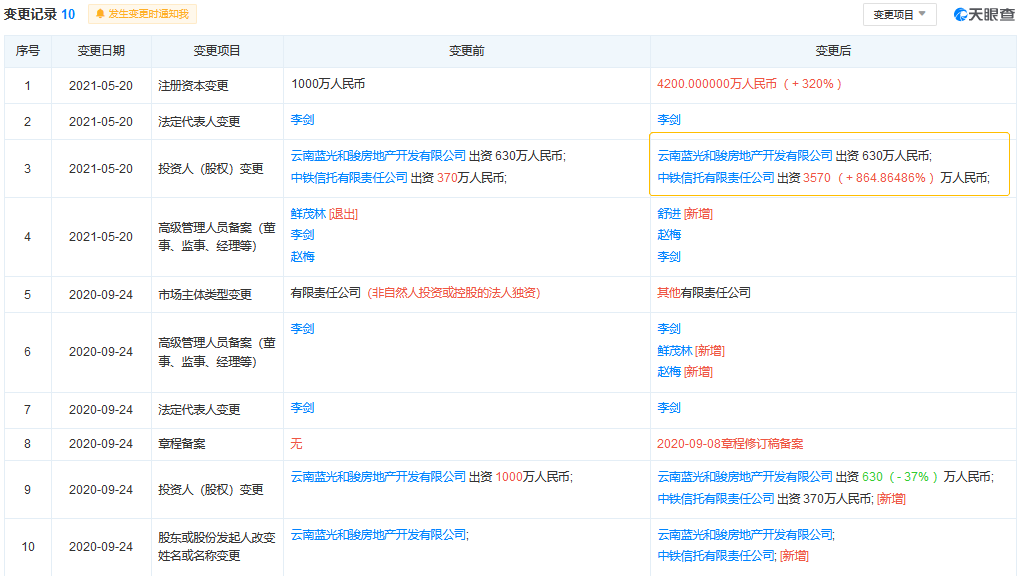
Task: Select the 2020-09-08章程修订稿备案 text
Action: tap(730, 443)
